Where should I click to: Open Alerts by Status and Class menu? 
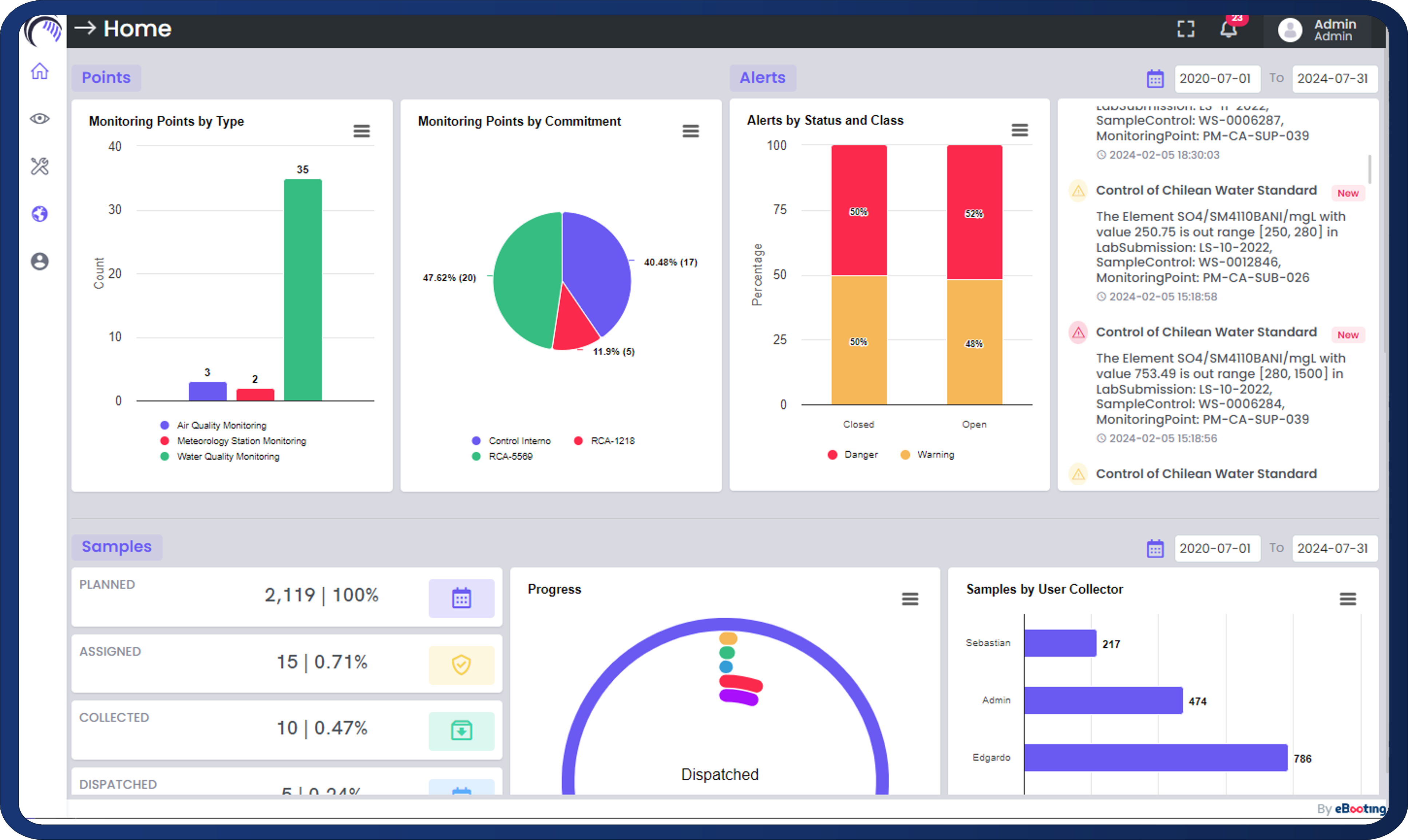point(1020,130)
